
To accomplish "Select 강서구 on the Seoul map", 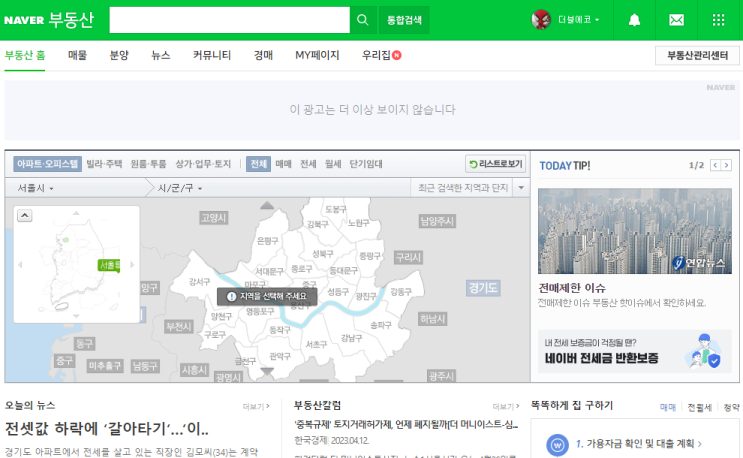I will pyautogui.click(x=199, y=282).
